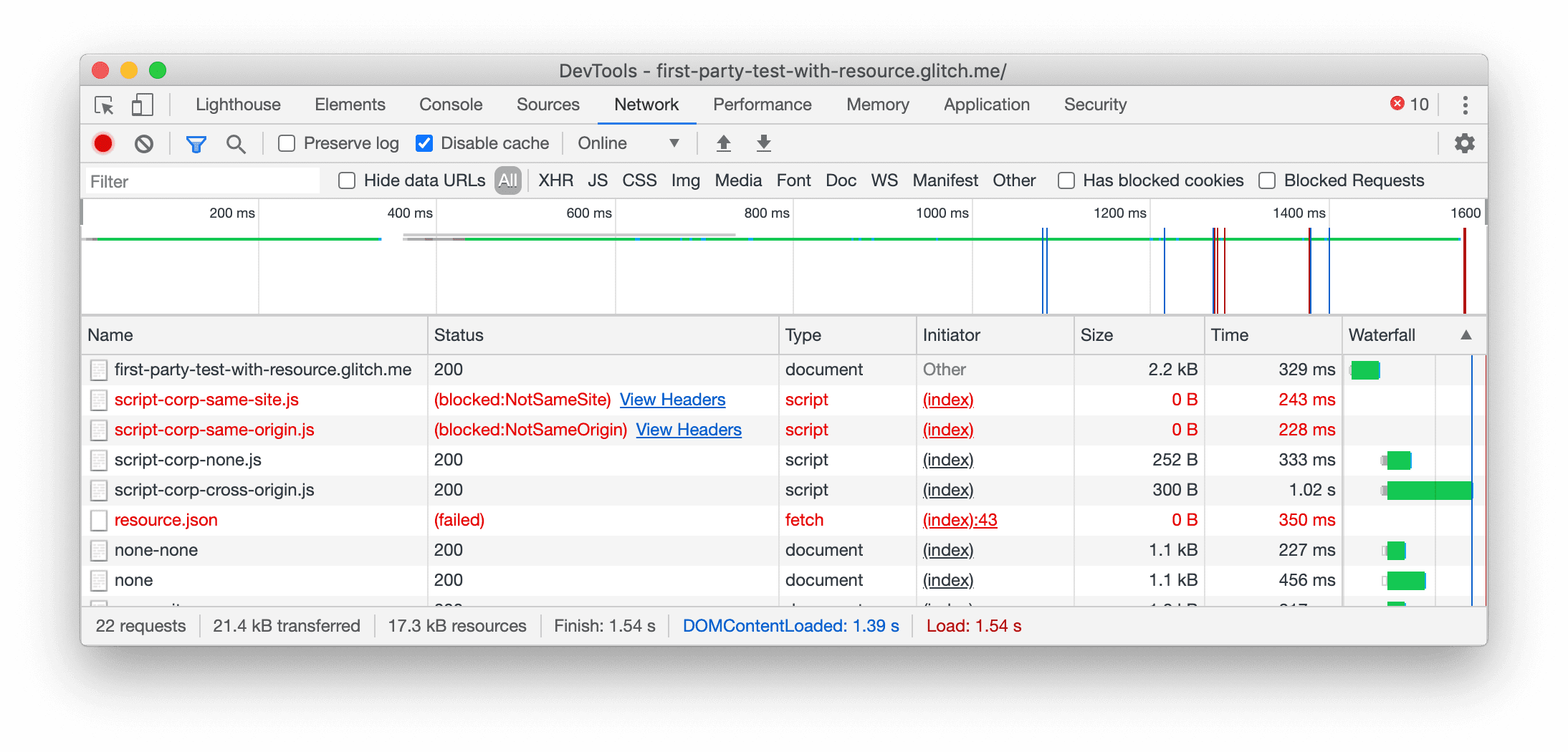Switch to the Console tab
This screenshot has height=752, width=1568.
[450, 105]
